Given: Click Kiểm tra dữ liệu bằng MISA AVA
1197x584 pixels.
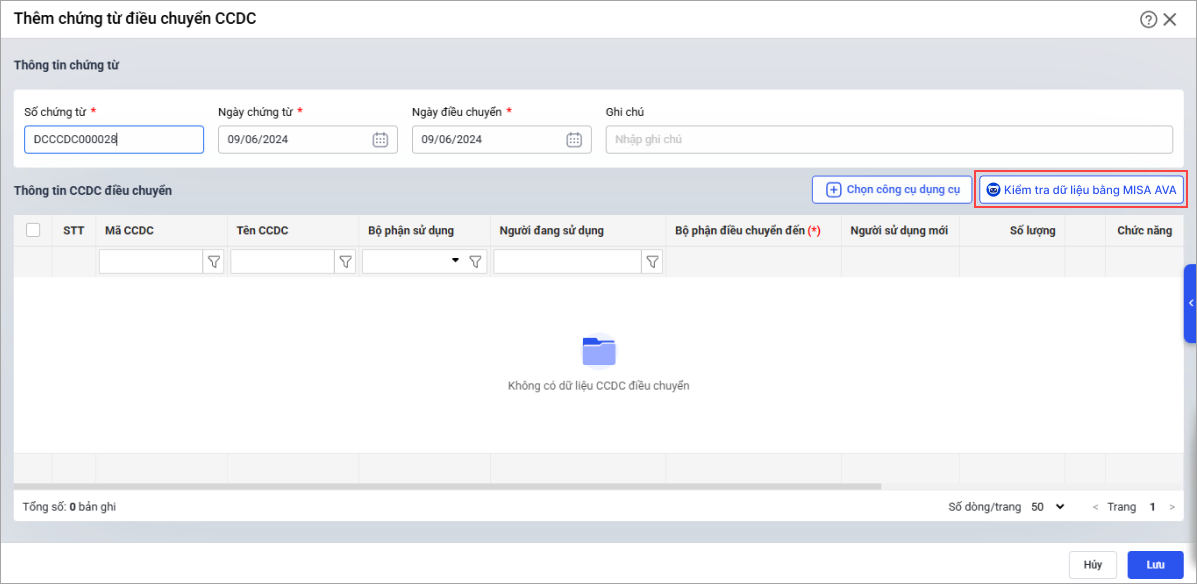Looking at the screenshot, I should [x=1083, y=189].
